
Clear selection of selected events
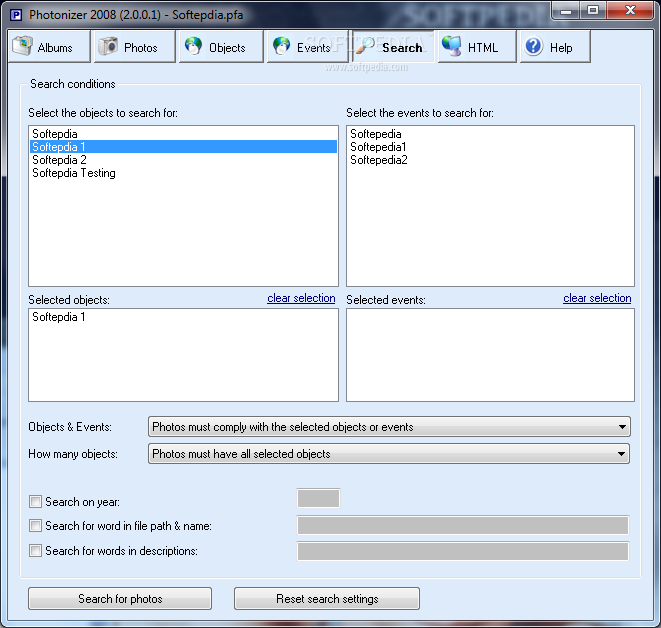(x=597, y=298)
